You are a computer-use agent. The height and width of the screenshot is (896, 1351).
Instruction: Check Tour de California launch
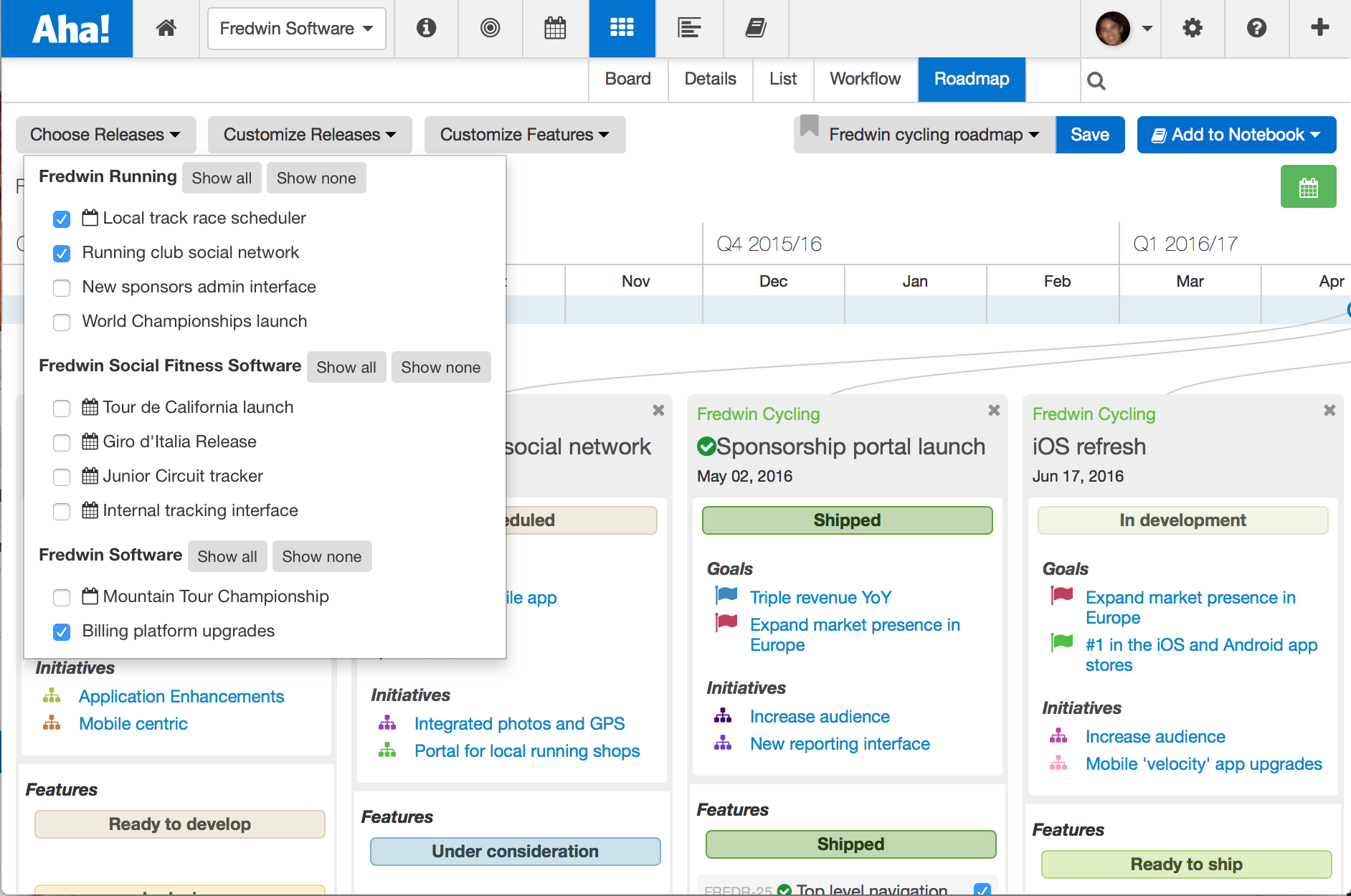pos(62,408)
